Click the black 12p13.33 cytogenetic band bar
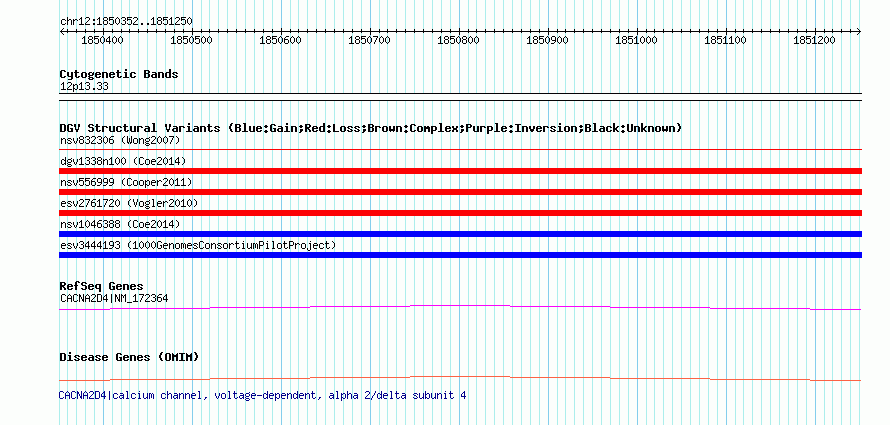The image size is (890, 425). [460, 96]
